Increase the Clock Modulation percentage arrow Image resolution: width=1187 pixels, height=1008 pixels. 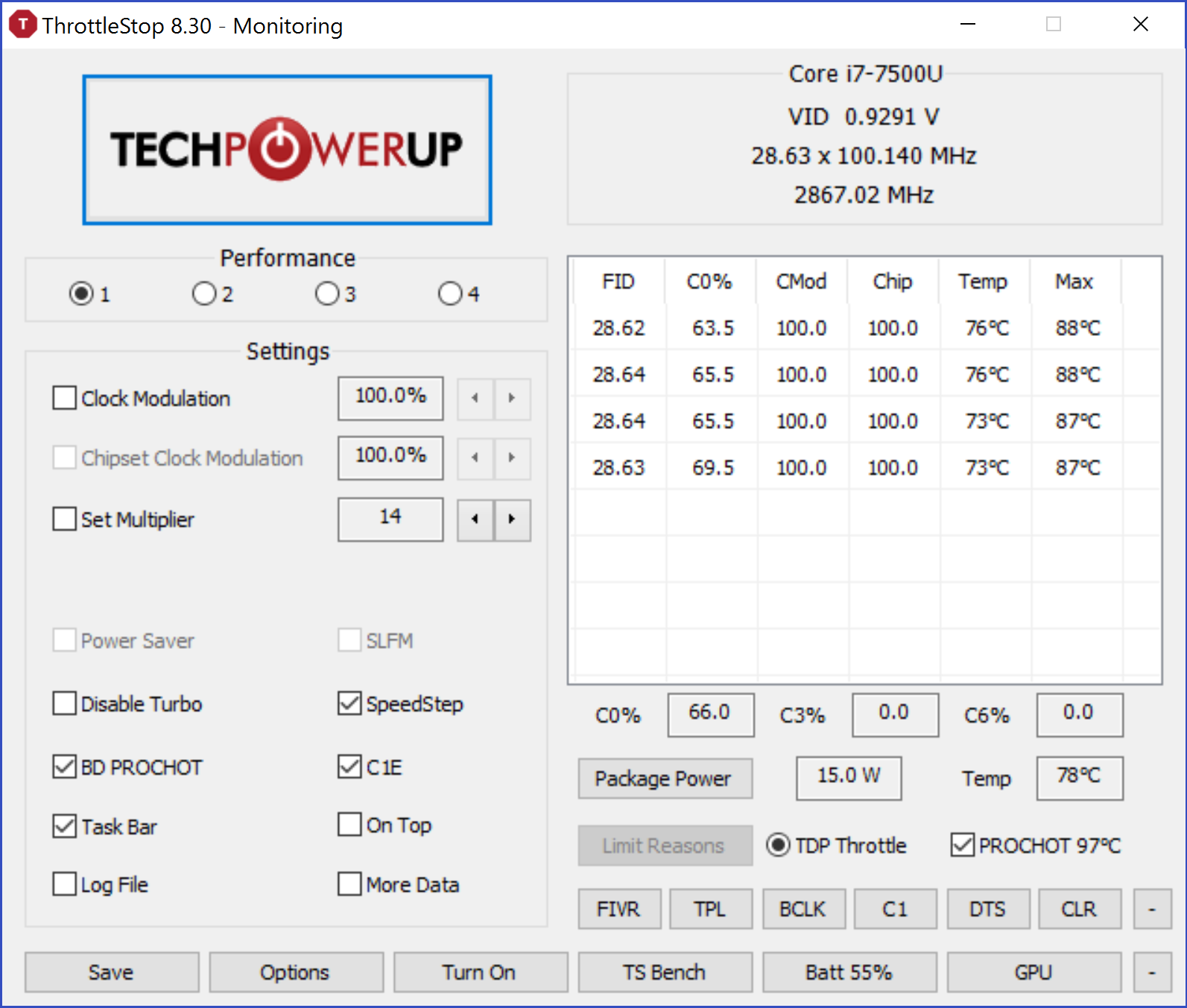point(512,399)
